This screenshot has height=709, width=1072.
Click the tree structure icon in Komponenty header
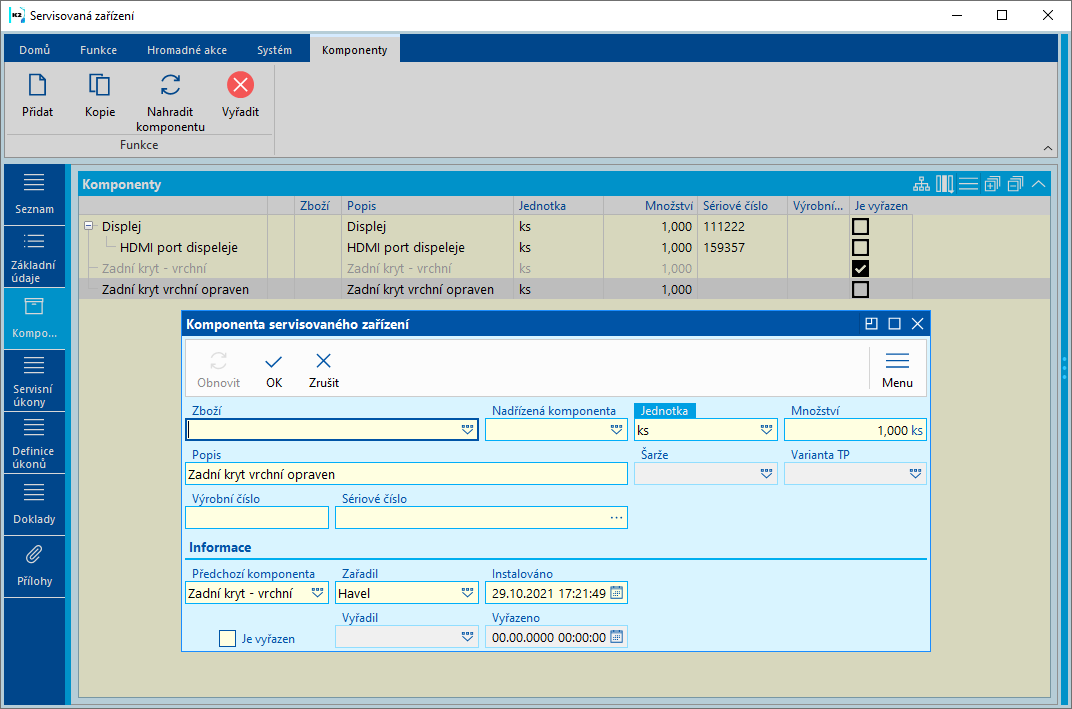pos(921,184)
